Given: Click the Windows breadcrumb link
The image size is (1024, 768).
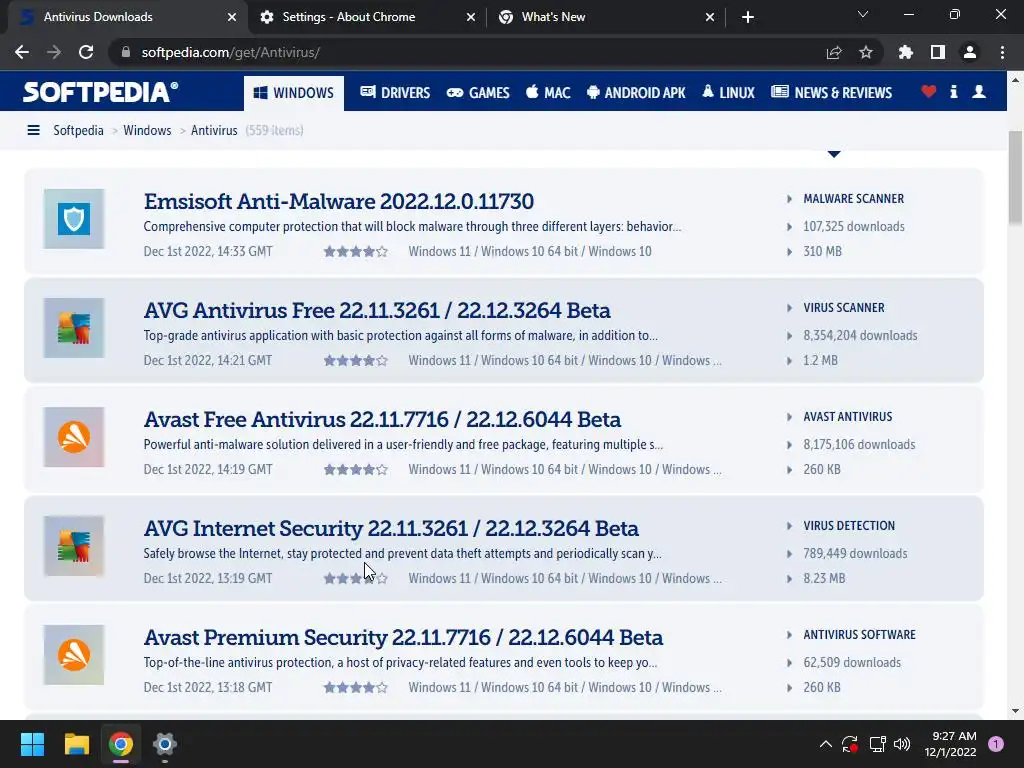Looking at the screenshot, I should click(147, 131).
